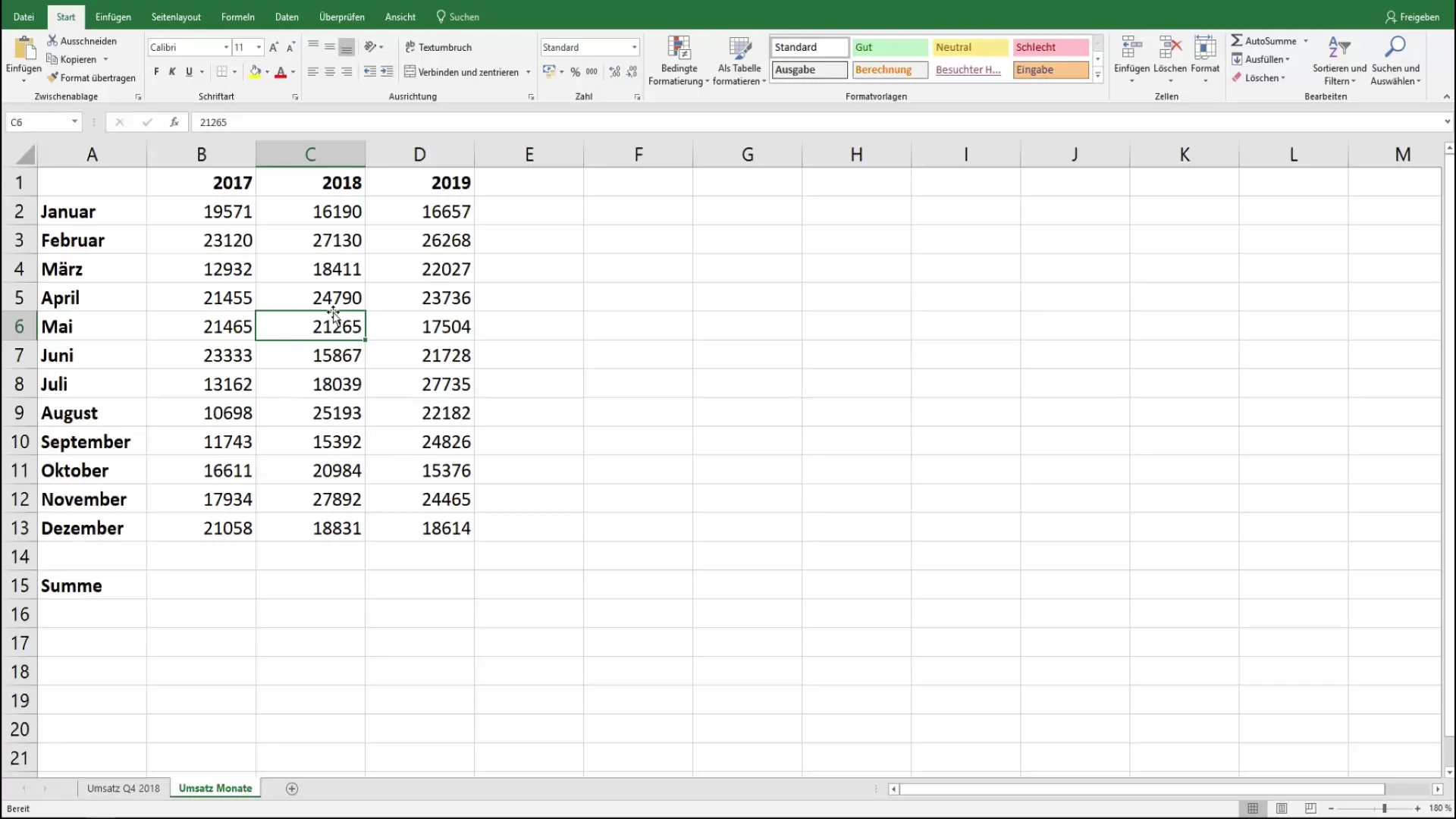The width and height of the screenshot is (1456, 819).
Task: Apply Neutral cell style
Action: pos(970,47)
